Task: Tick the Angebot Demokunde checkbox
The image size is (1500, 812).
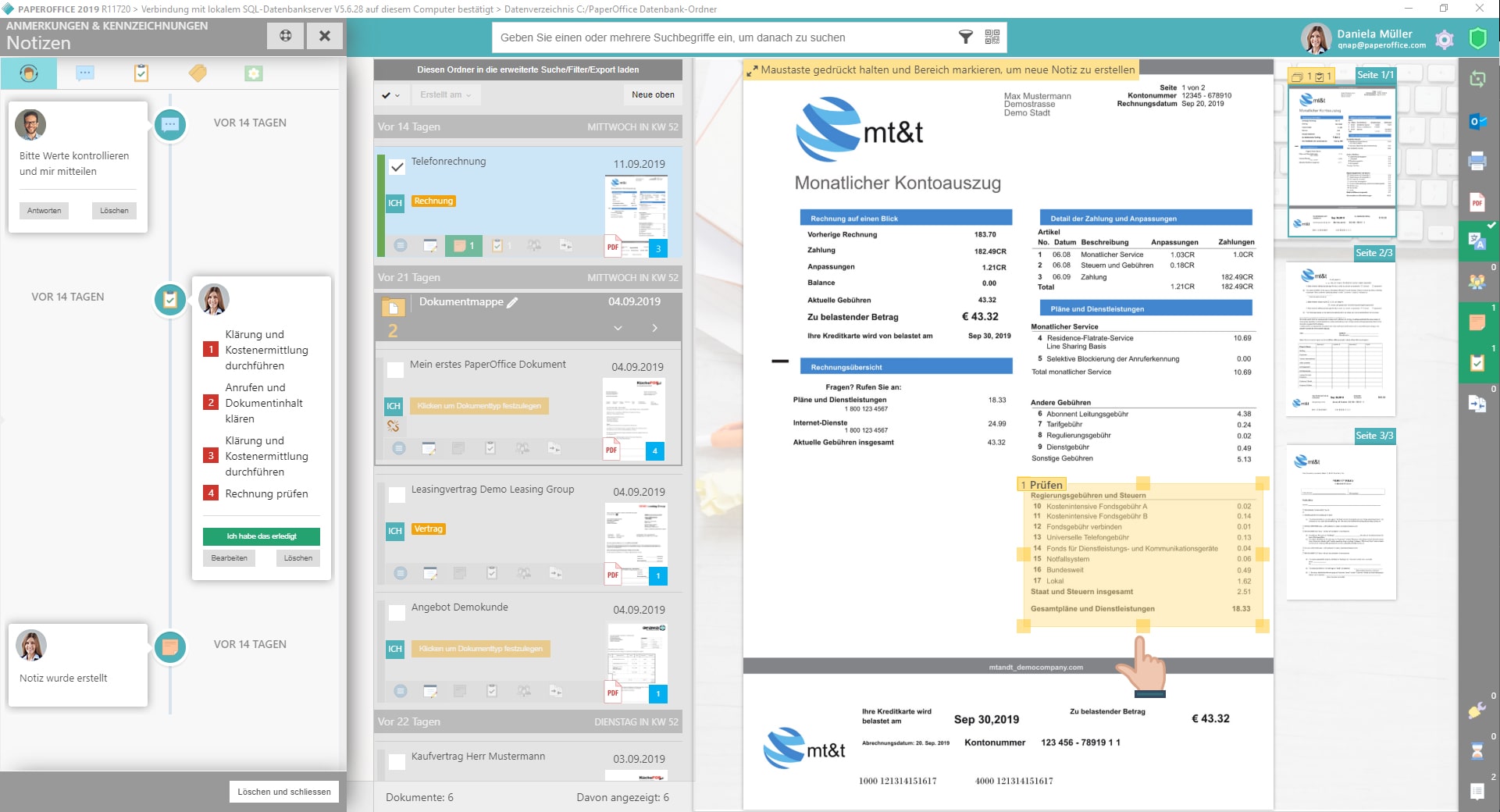Action: point(397,612)
